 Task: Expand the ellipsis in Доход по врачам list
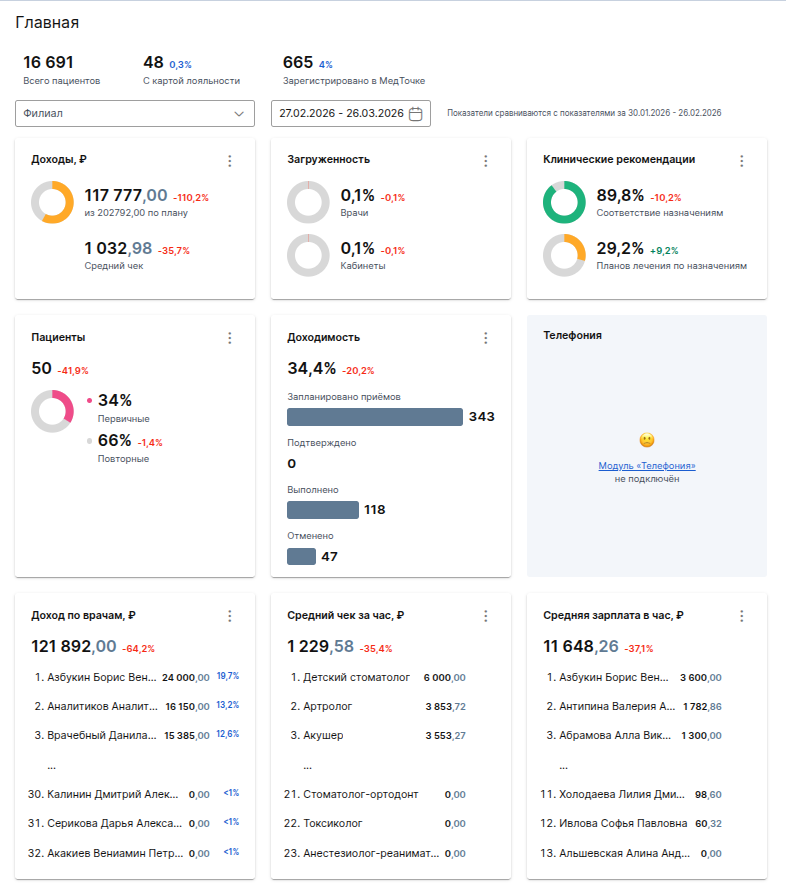tap(52, 766)
